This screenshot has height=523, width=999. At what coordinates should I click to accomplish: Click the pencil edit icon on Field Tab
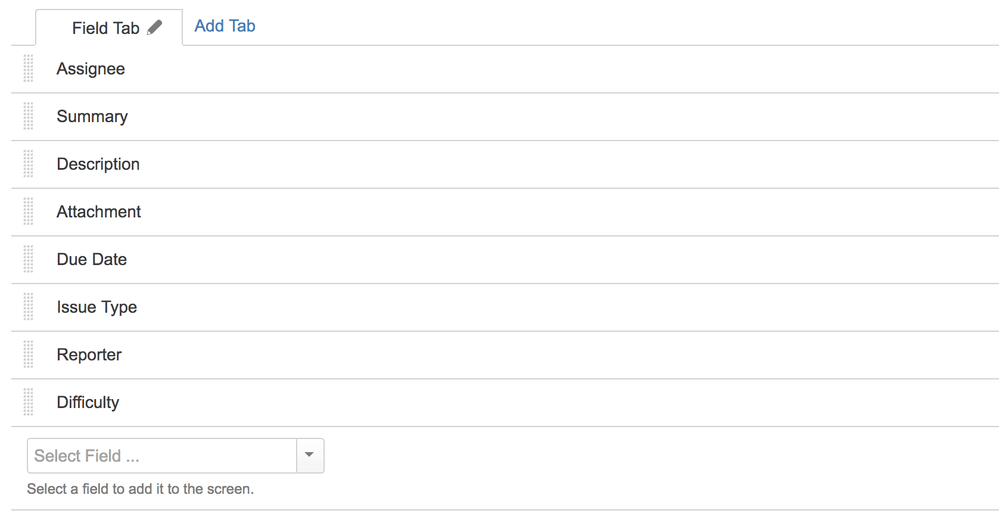point(154,27)
